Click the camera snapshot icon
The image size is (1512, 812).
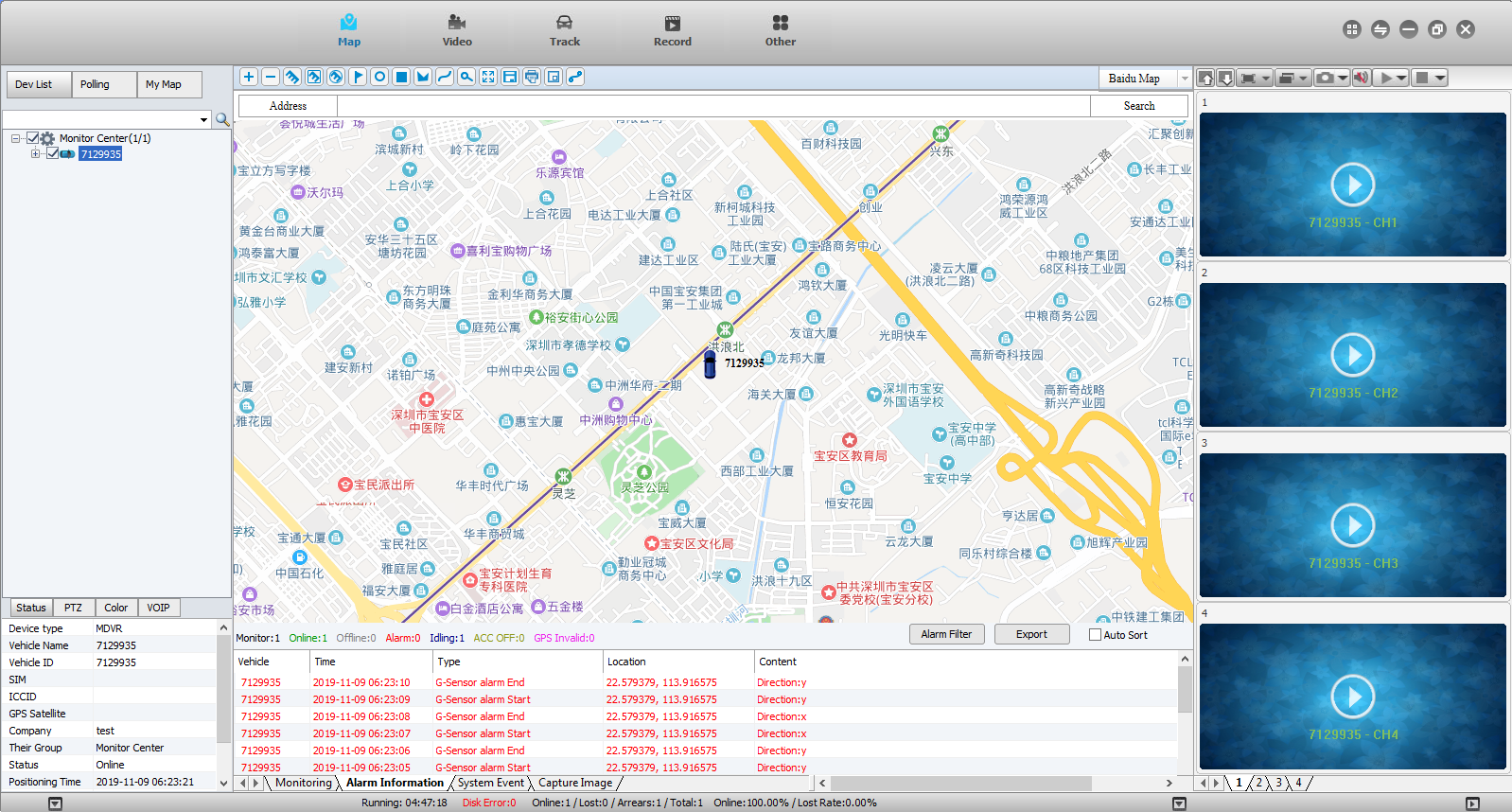pyautogui.click(x=1326, y=79)
